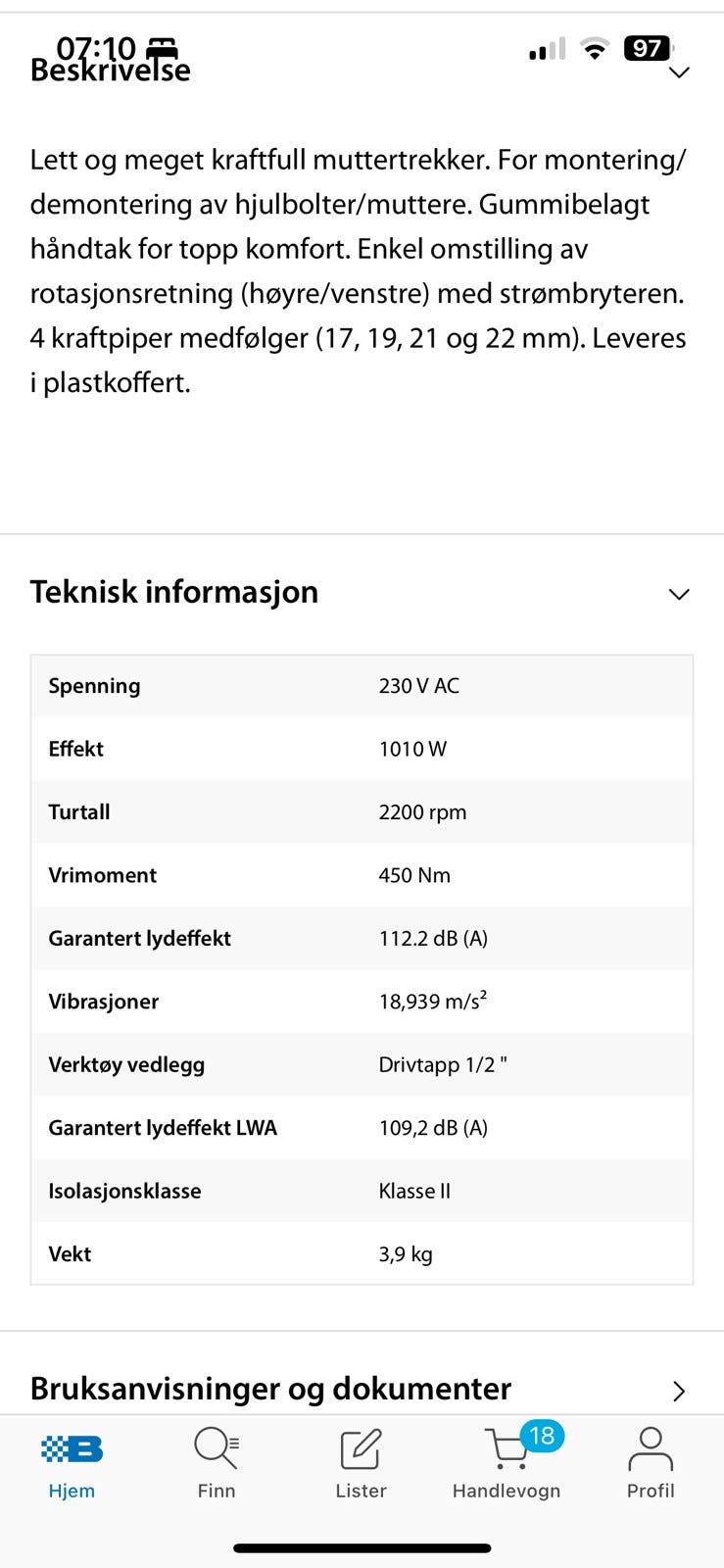Collapse the Beskrivelse section chevron
The width and height of the screenshot is (724, 1568).
[679, 72]
